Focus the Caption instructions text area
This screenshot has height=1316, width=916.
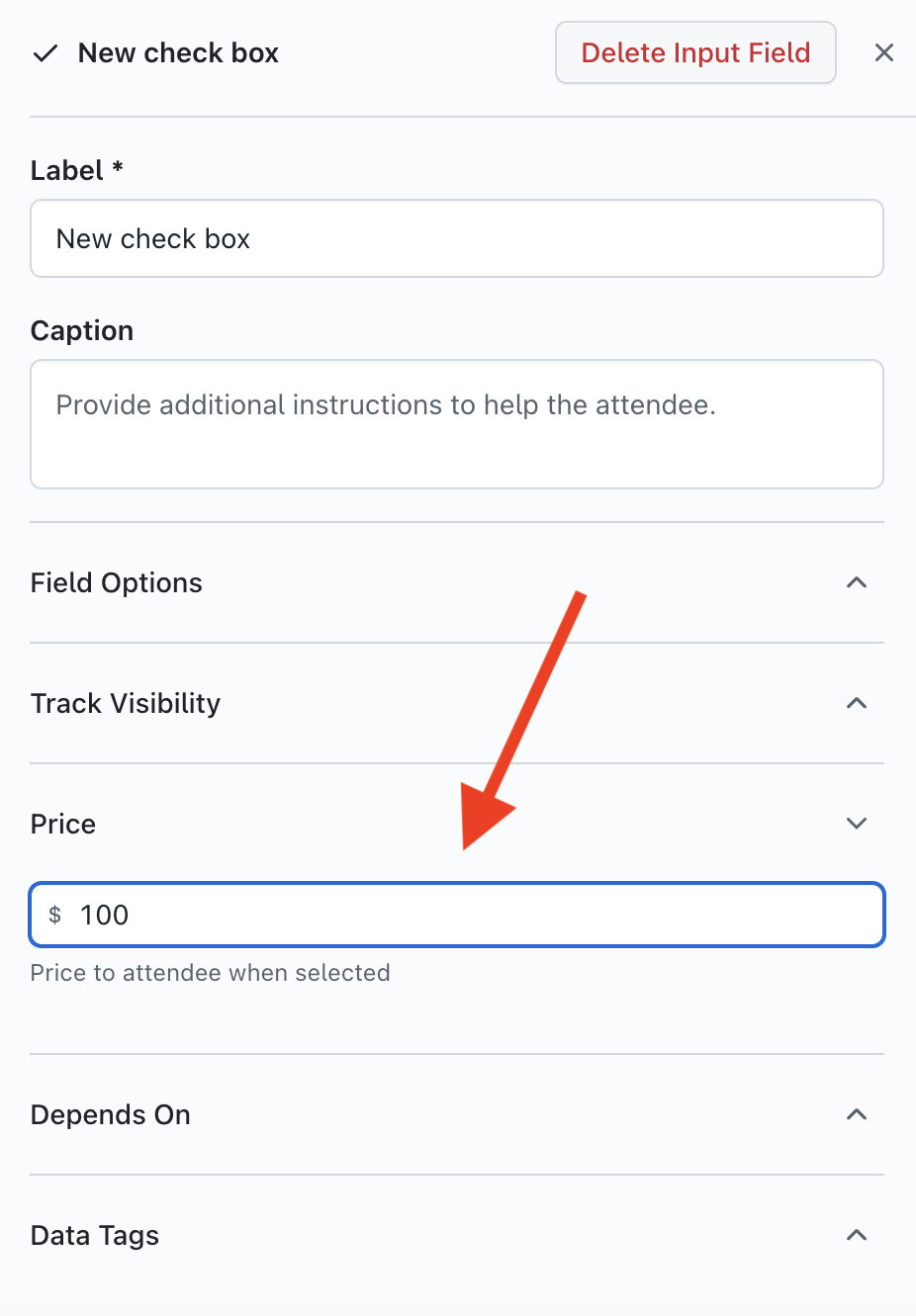[x=457, y=424]
